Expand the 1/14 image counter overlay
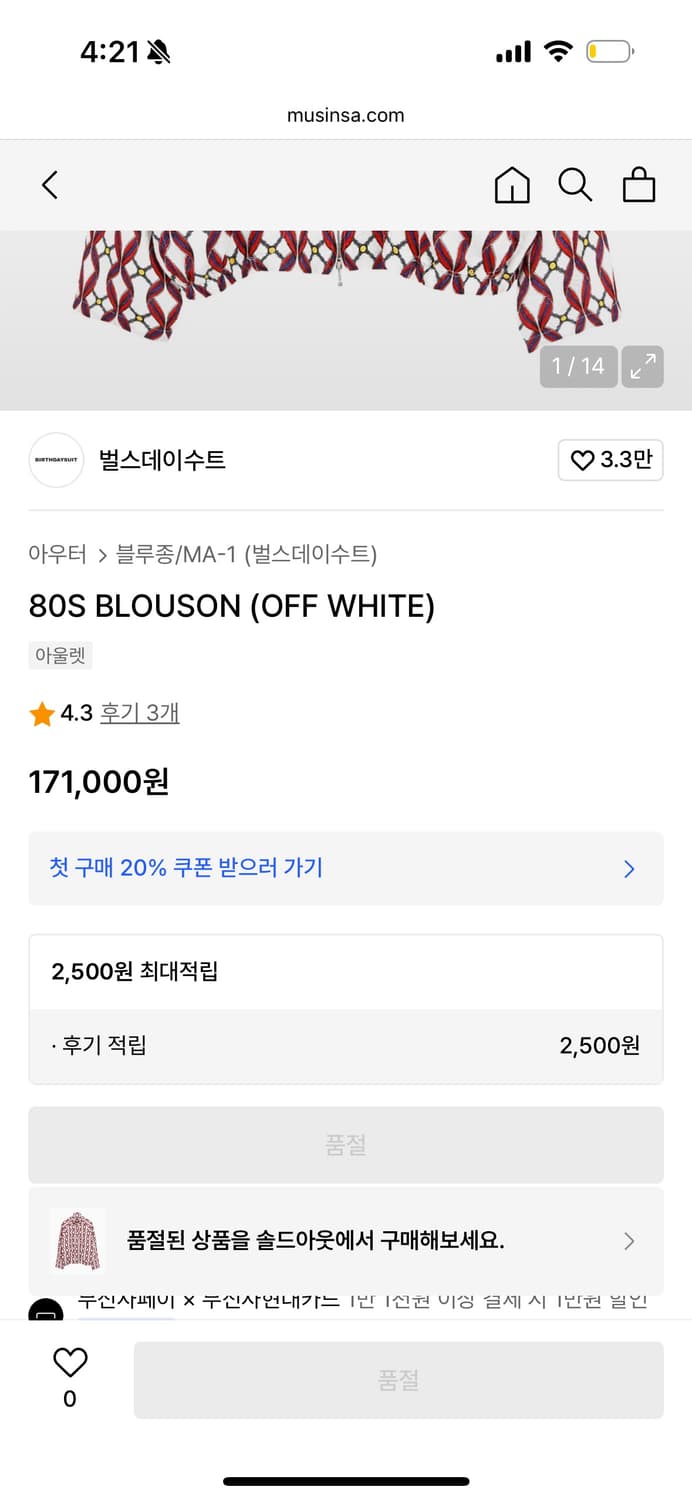Viewport: 692px width, 1500px height. click(578, 366)
